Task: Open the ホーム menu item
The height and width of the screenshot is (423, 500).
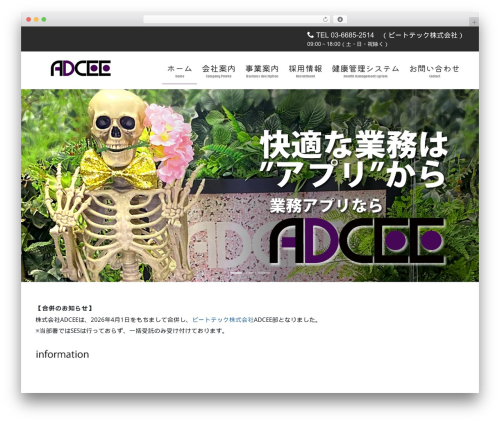Action: click(x=180, y=71)
